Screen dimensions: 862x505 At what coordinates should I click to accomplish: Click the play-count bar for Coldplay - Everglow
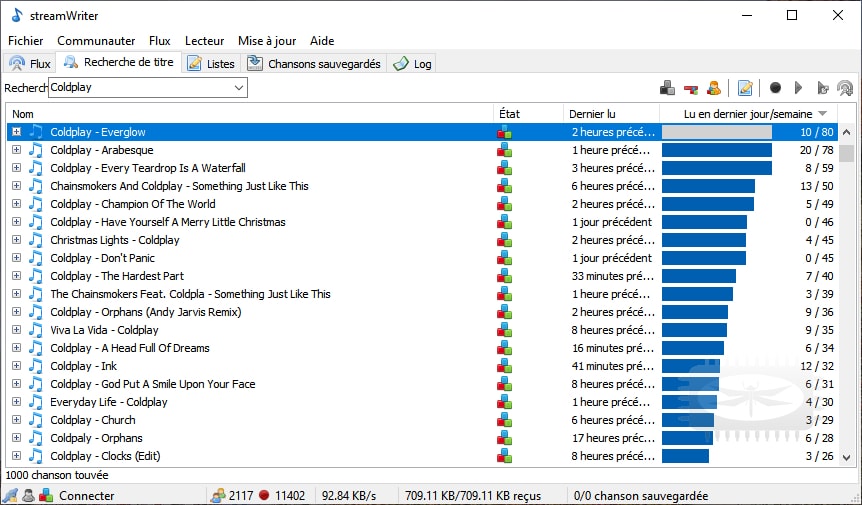click(717, 132)
